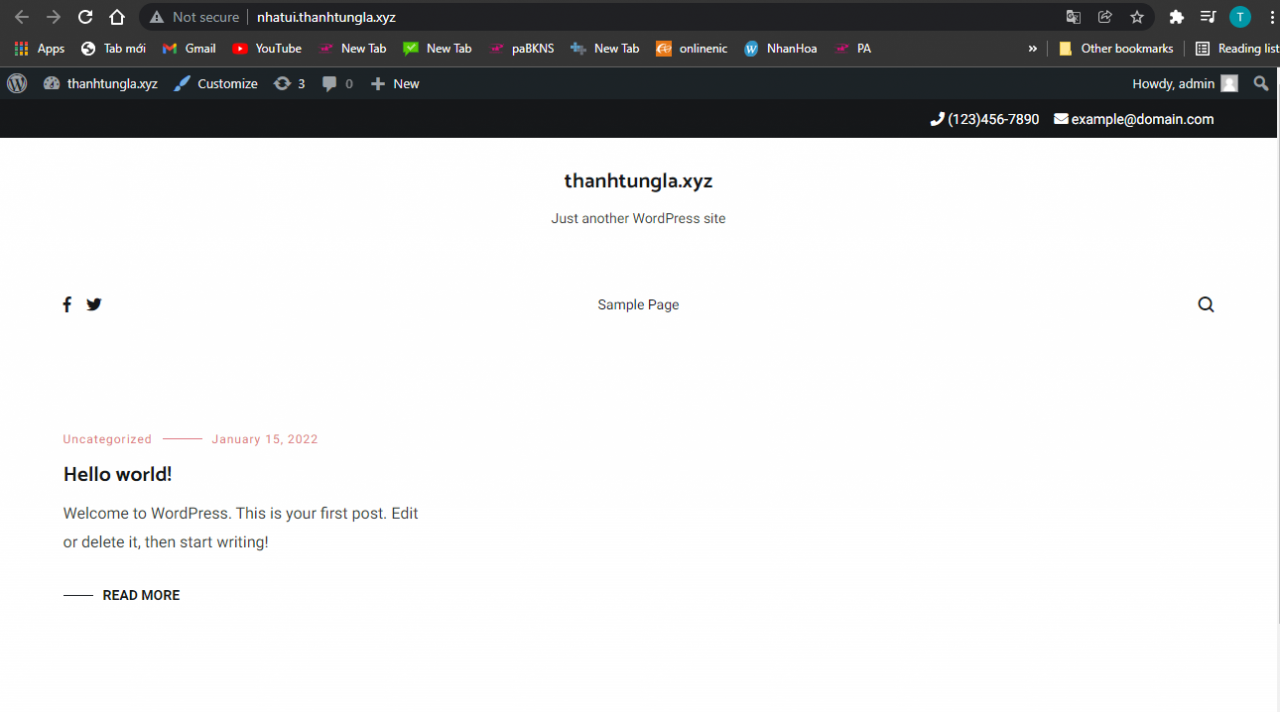Click Customize in admin bar
Viewport: 1280px width, 712px height.
215,84
